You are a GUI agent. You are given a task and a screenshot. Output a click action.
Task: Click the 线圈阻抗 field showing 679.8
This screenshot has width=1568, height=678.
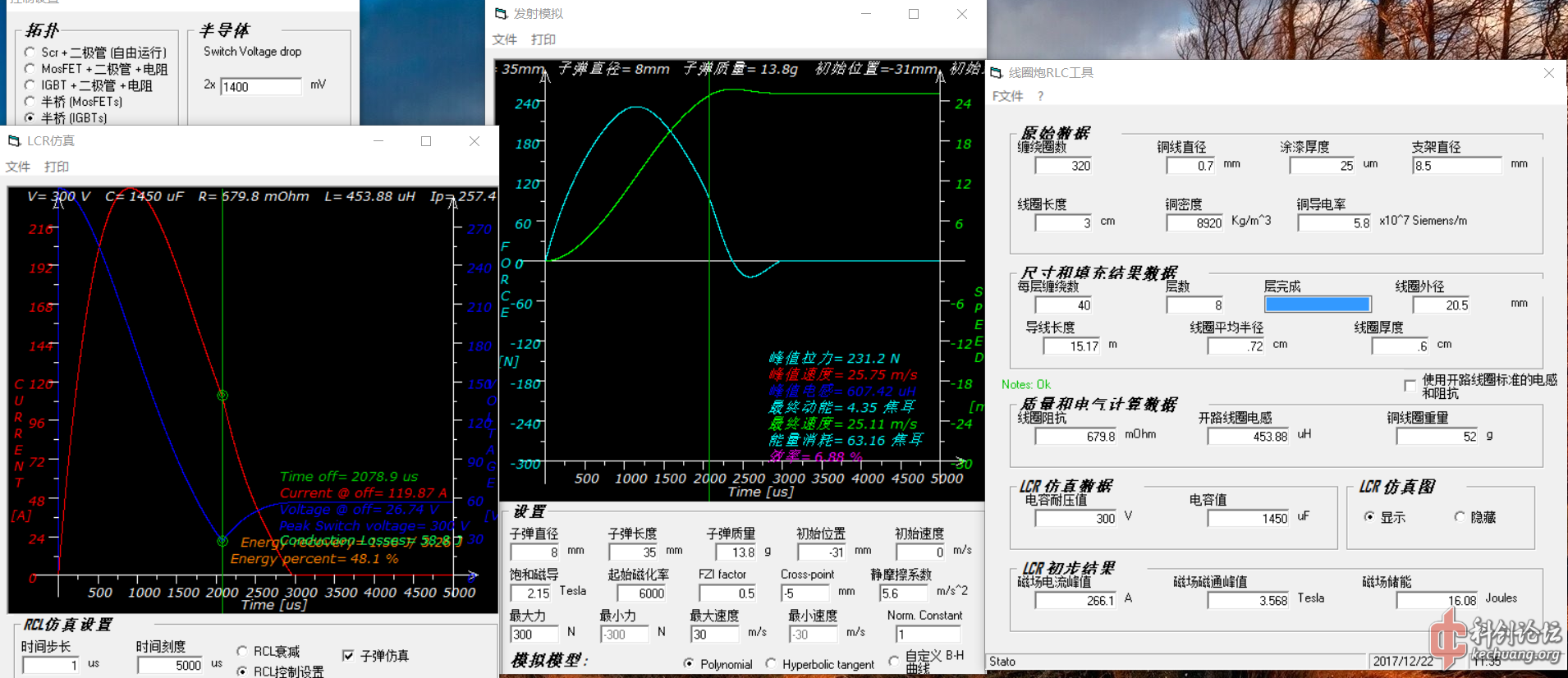(x=1076, y=436)
